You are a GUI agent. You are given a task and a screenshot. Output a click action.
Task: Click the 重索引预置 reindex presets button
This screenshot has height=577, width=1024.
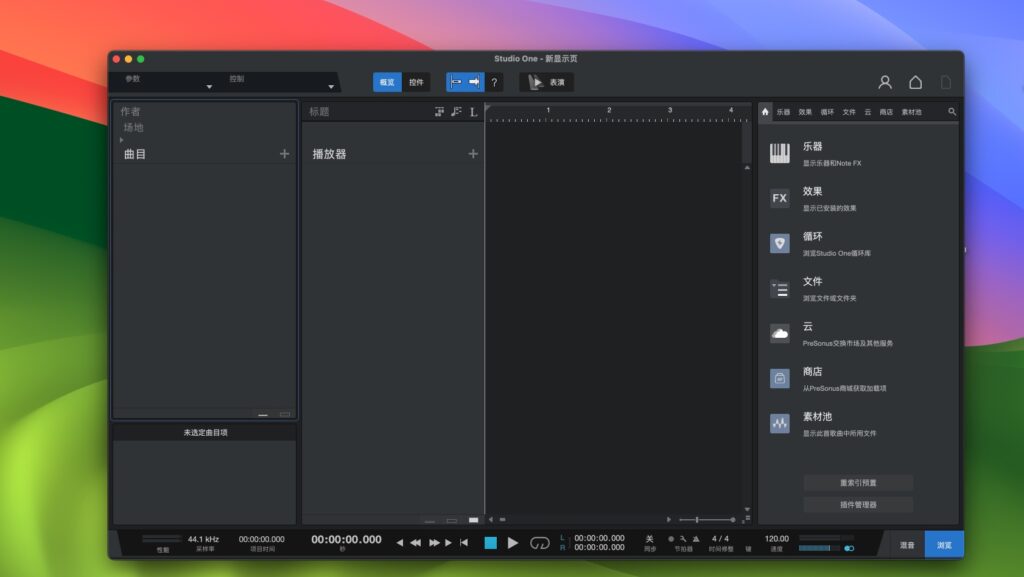(x=859, y=481)
